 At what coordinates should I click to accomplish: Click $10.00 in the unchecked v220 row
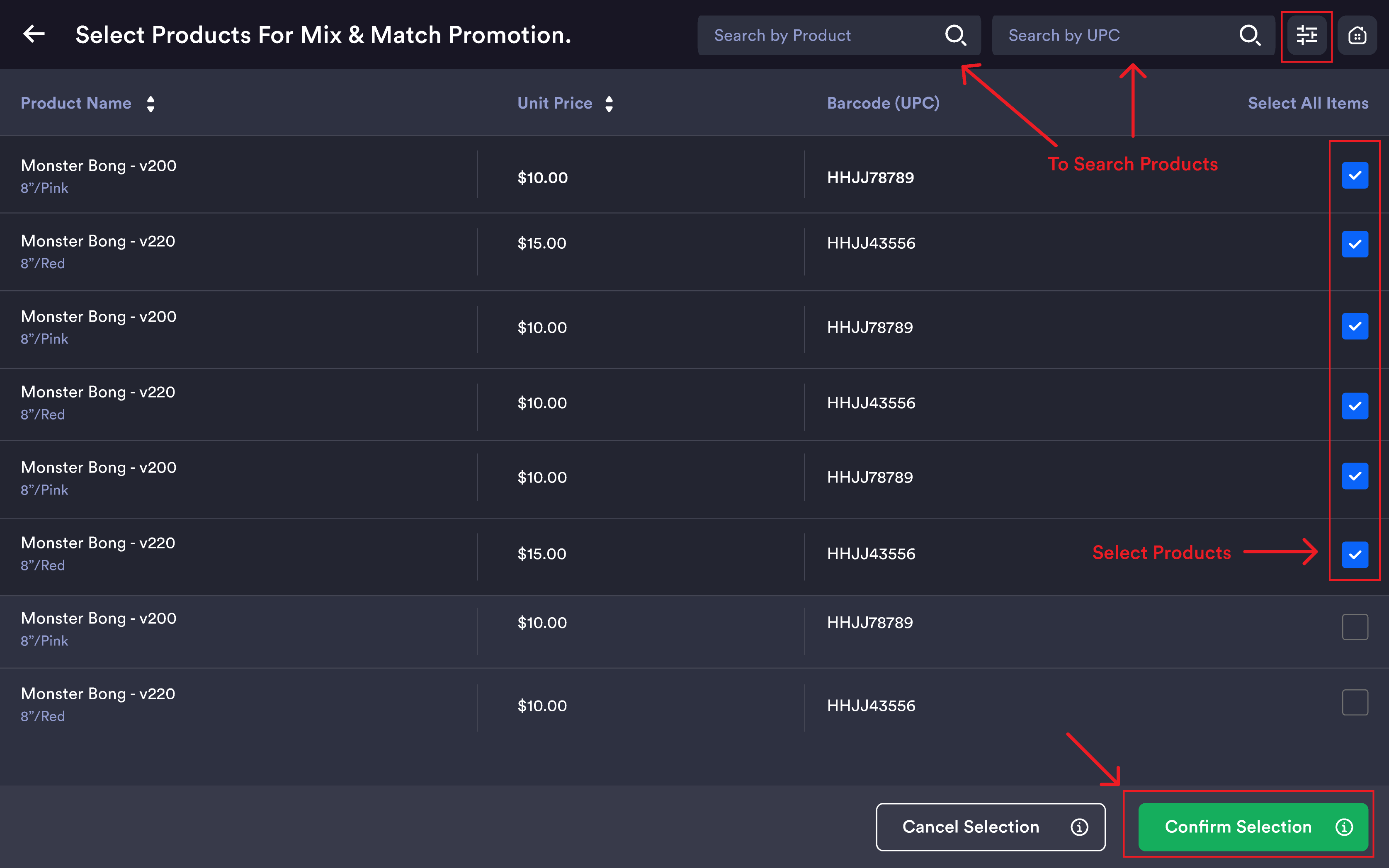click(x=542, y=706)
